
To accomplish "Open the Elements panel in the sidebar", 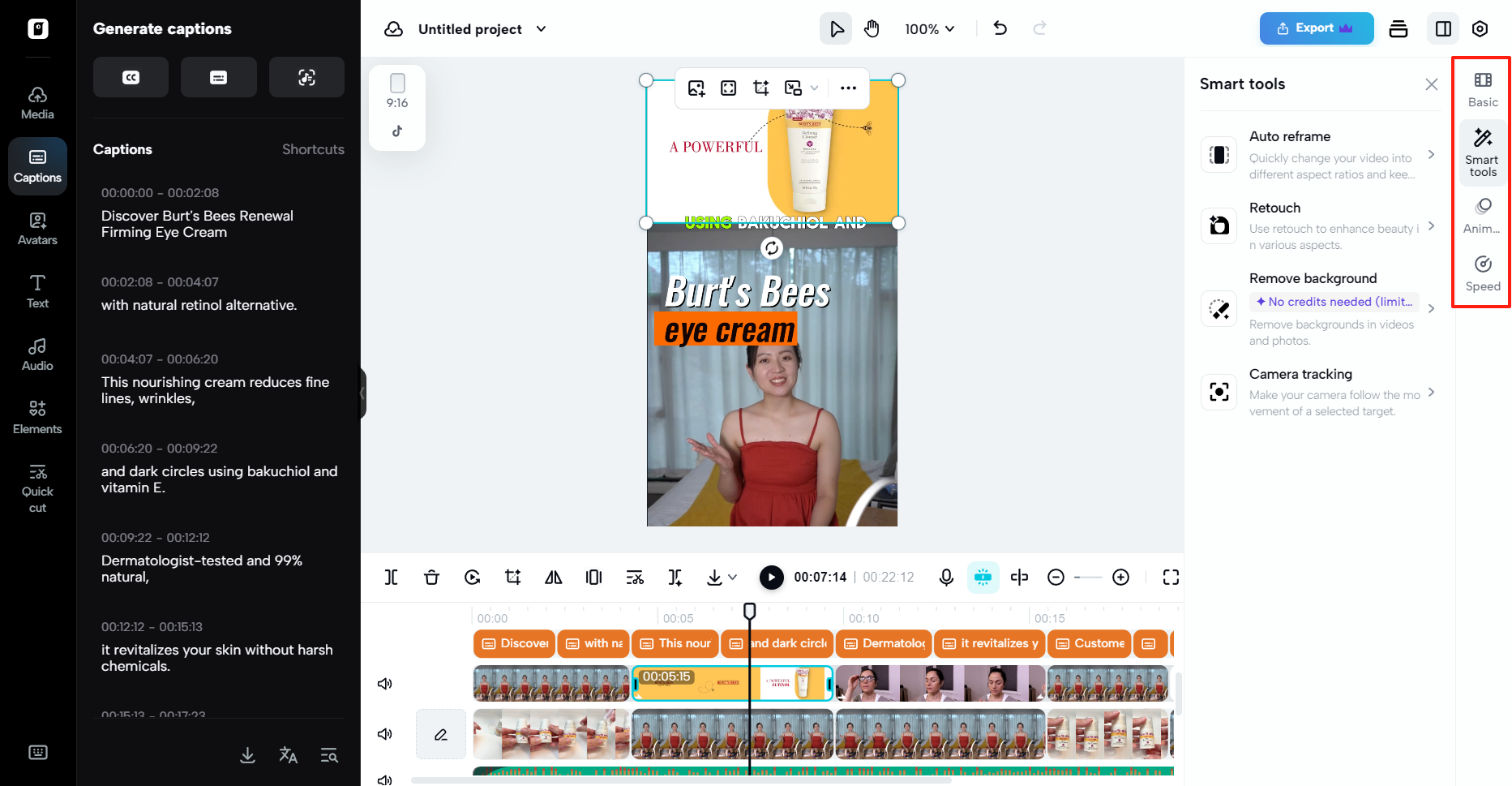I will click(x=37, y=417).
